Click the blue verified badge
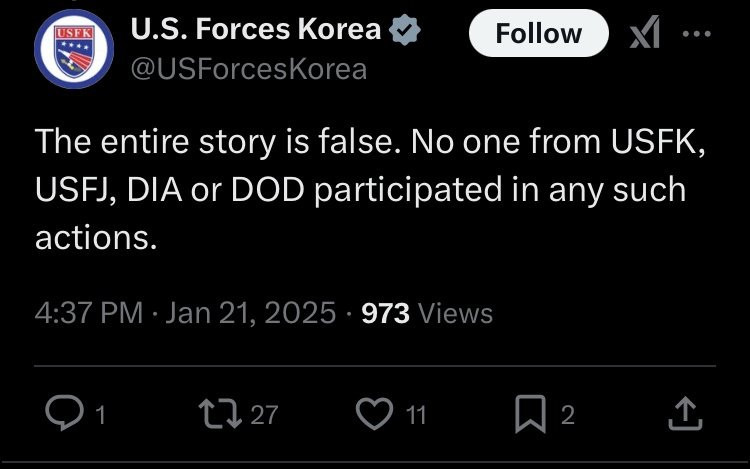The image size is (750, 469). pos(406,31)
